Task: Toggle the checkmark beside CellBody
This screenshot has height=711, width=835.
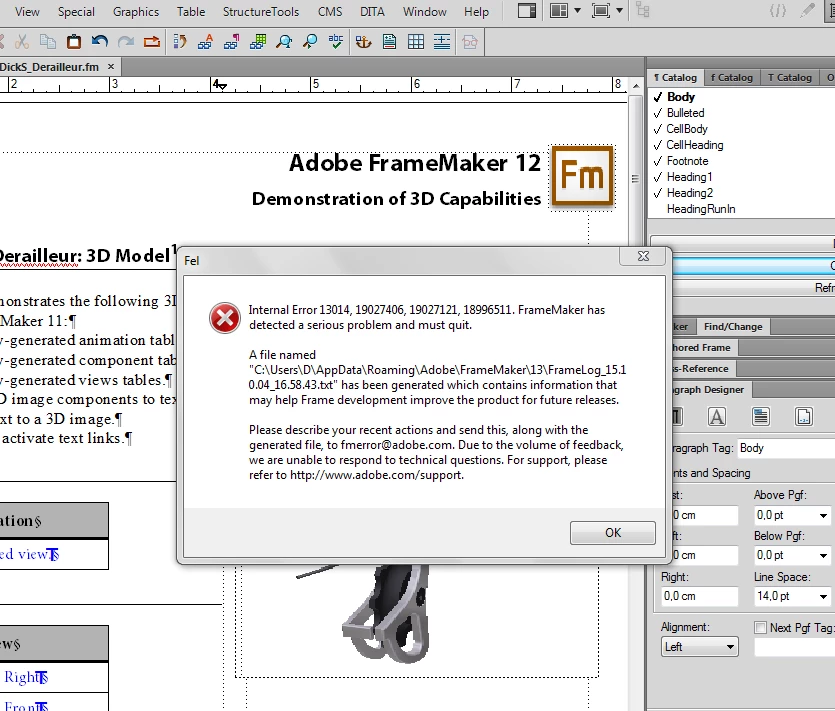Action: tap(658, 129)
